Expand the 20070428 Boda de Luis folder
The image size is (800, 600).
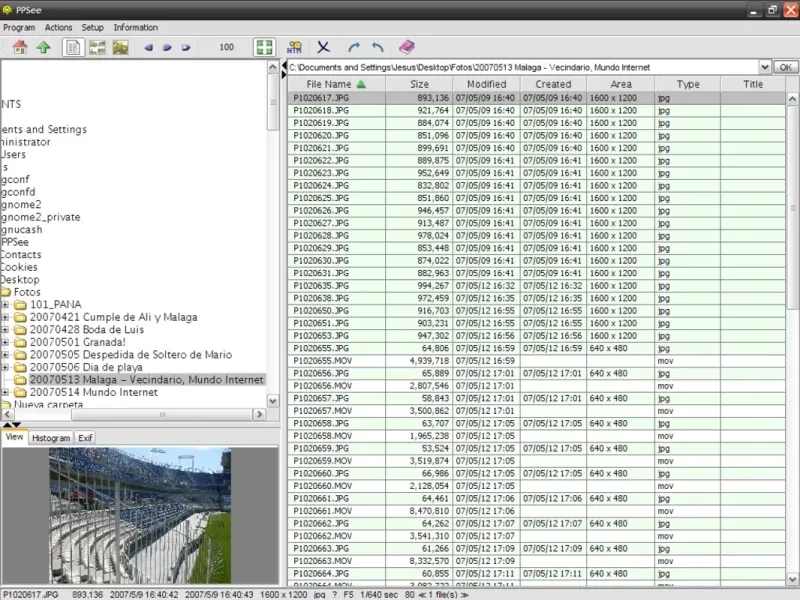pyautogui.click(x=5, y=330)
